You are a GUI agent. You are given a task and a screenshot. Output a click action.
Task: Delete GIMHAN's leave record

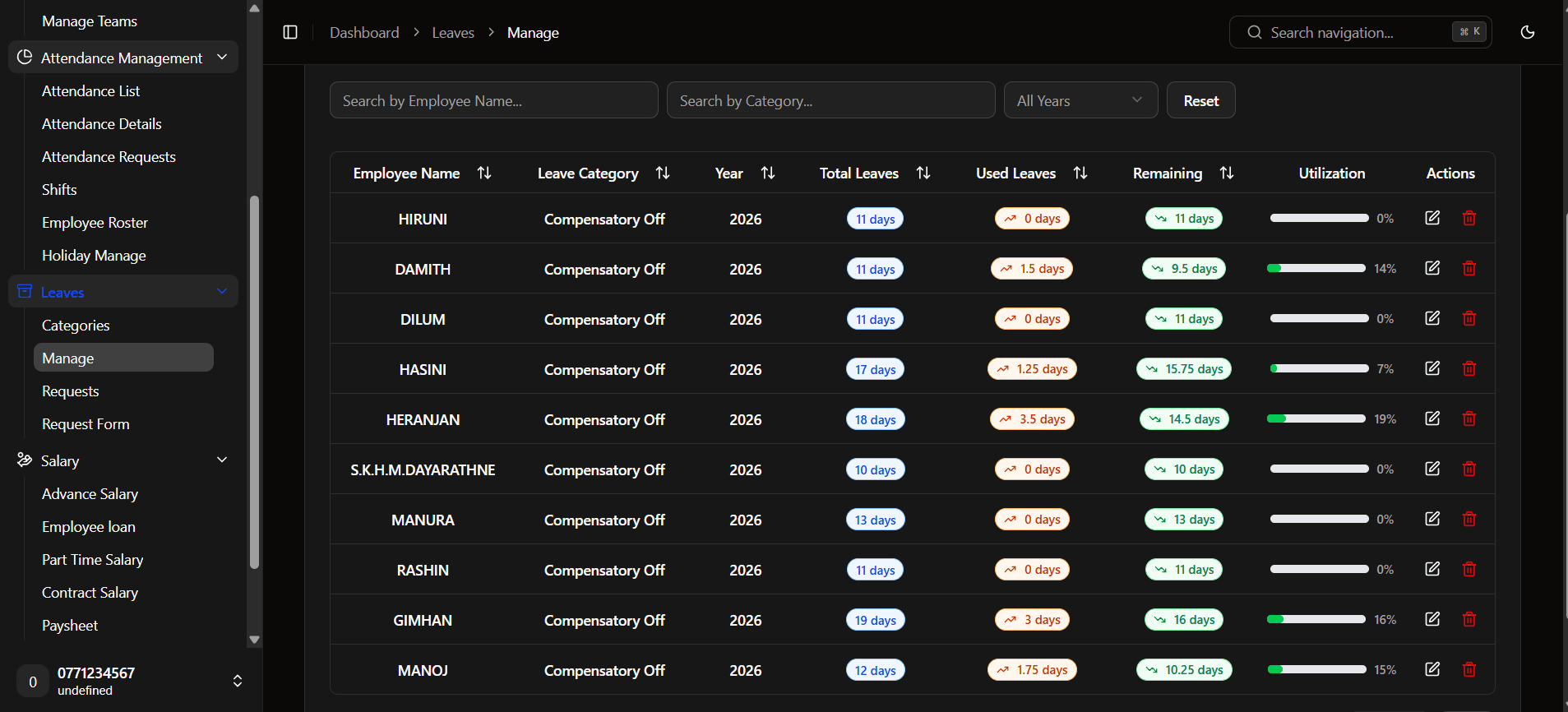1469,619
